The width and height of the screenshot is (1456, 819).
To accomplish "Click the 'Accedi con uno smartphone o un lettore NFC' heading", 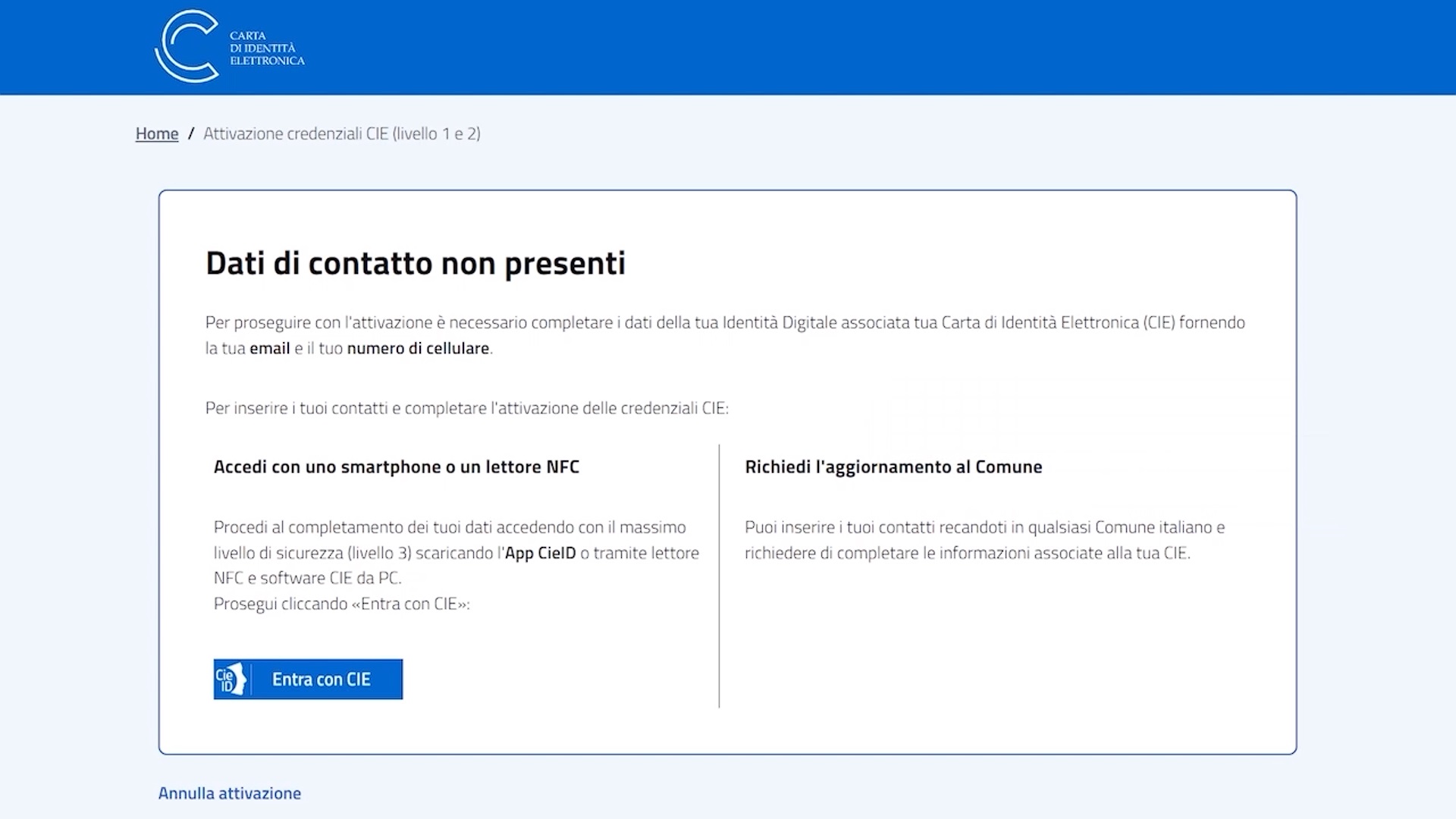I will coord(395,466).
